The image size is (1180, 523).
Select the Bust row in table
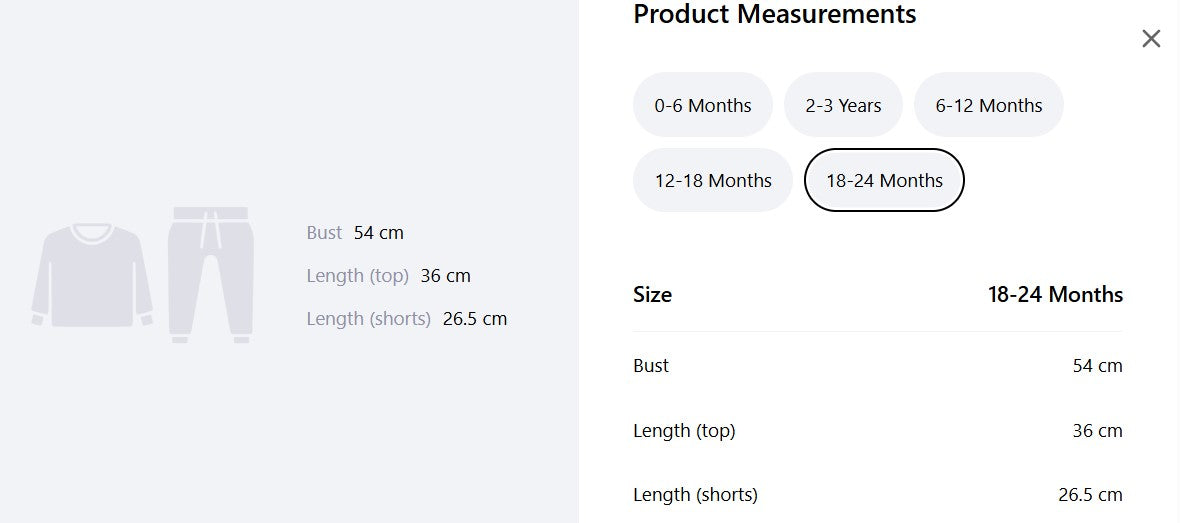coord(877,366)
